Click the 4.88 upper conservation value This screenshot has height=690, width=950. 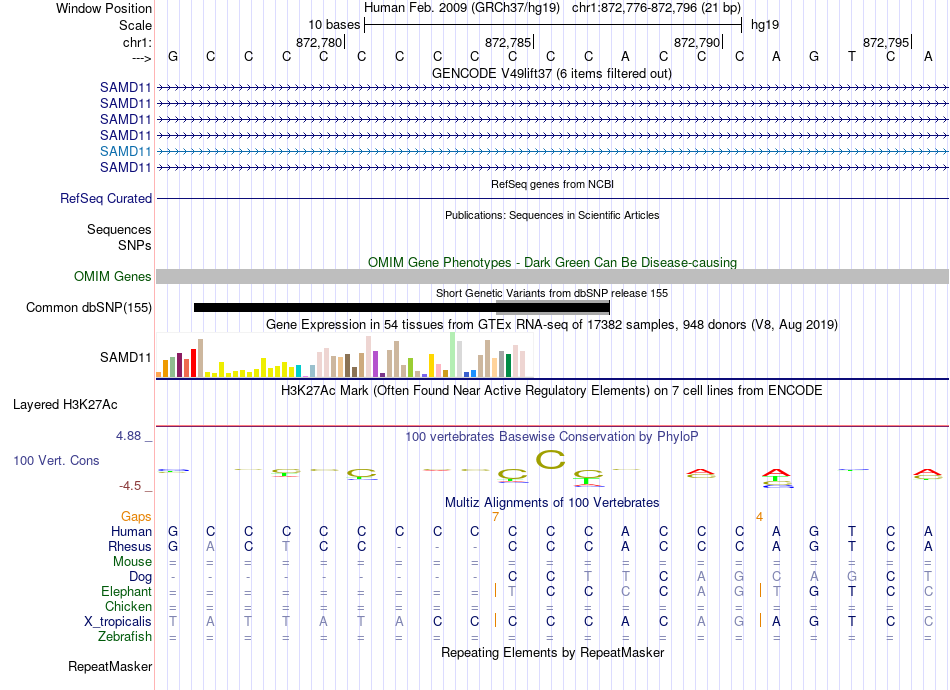click(128, 436)
